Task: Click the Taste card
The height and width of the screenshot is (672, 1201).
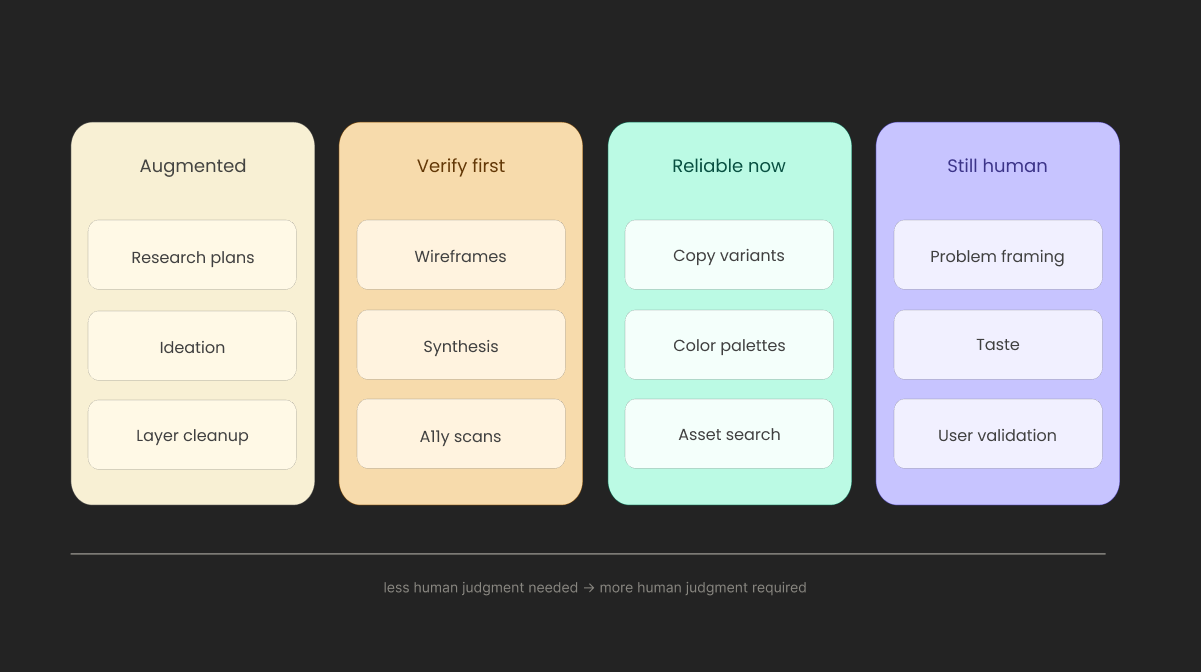Action: tap(998, 345)
